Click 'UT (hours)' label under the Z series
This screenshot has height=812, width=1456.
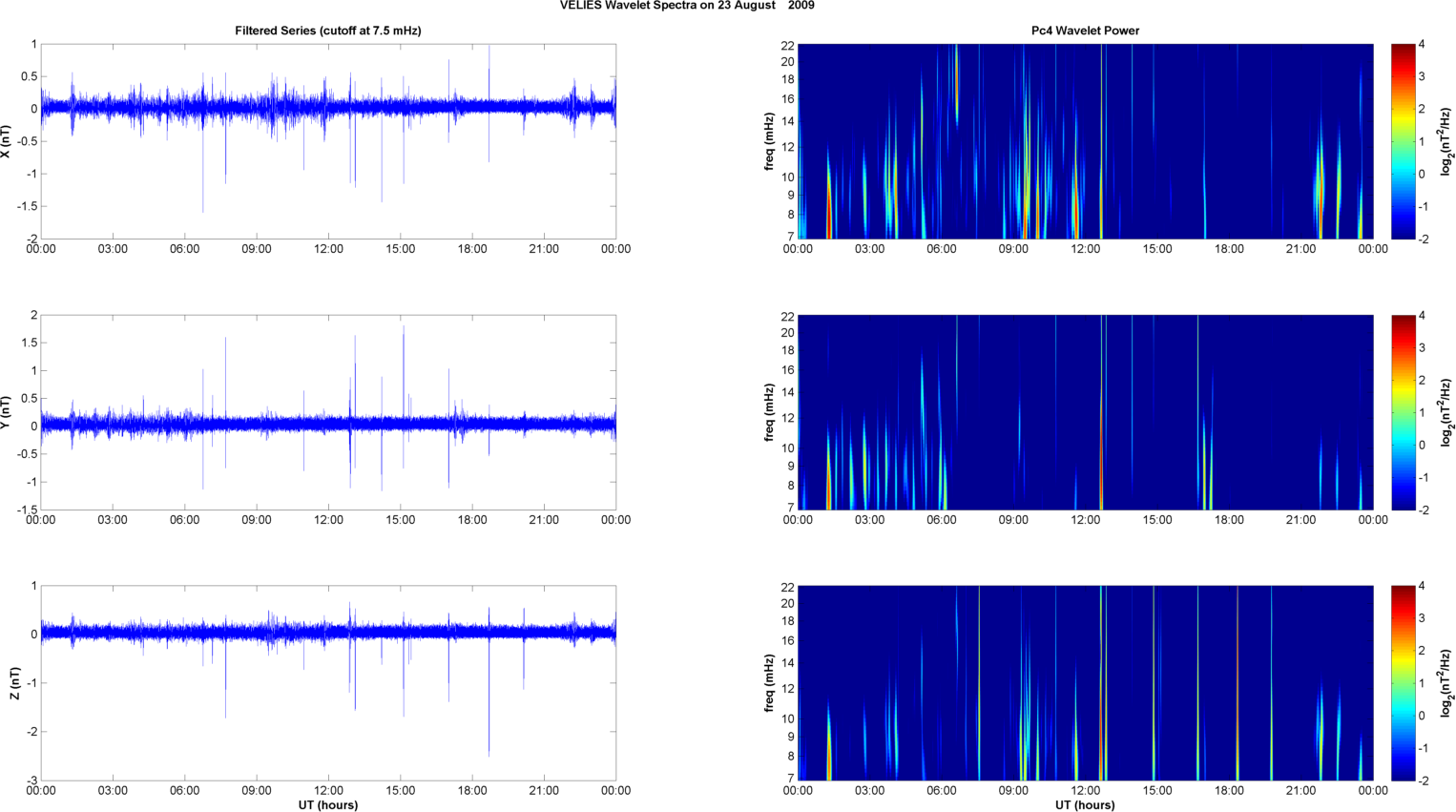[x=328, y=805]
